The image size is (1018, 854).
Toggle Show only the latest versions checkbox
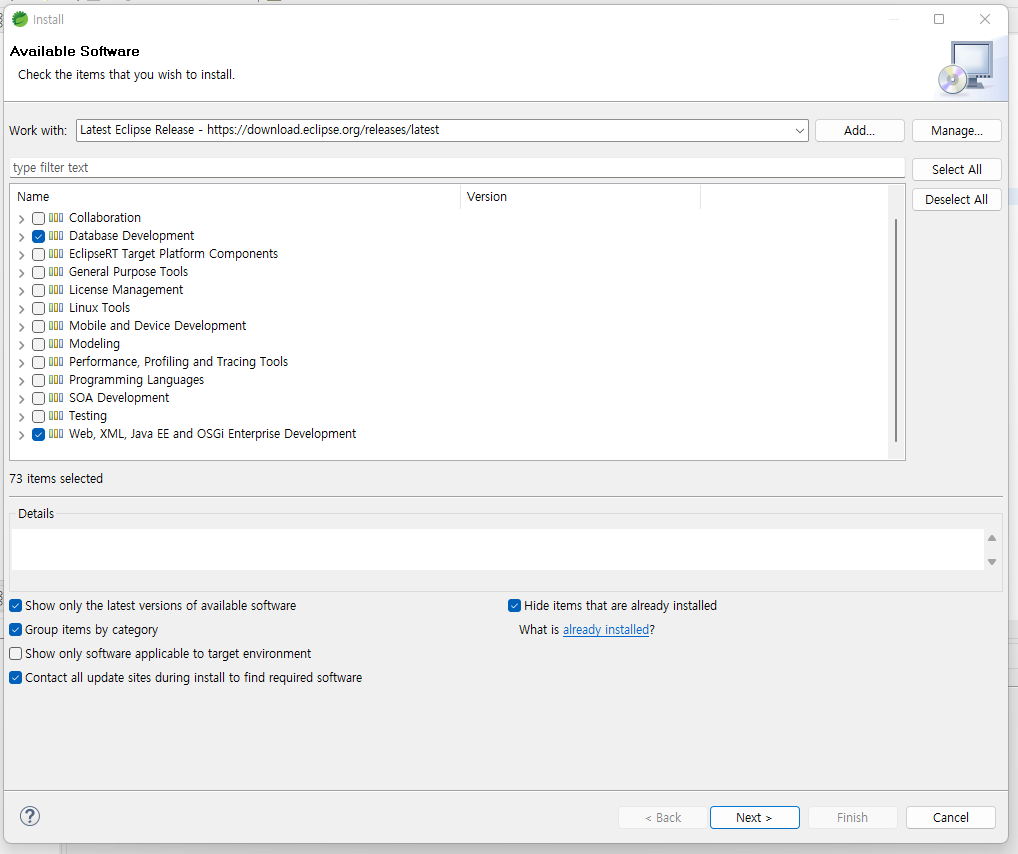pos(16,606)
